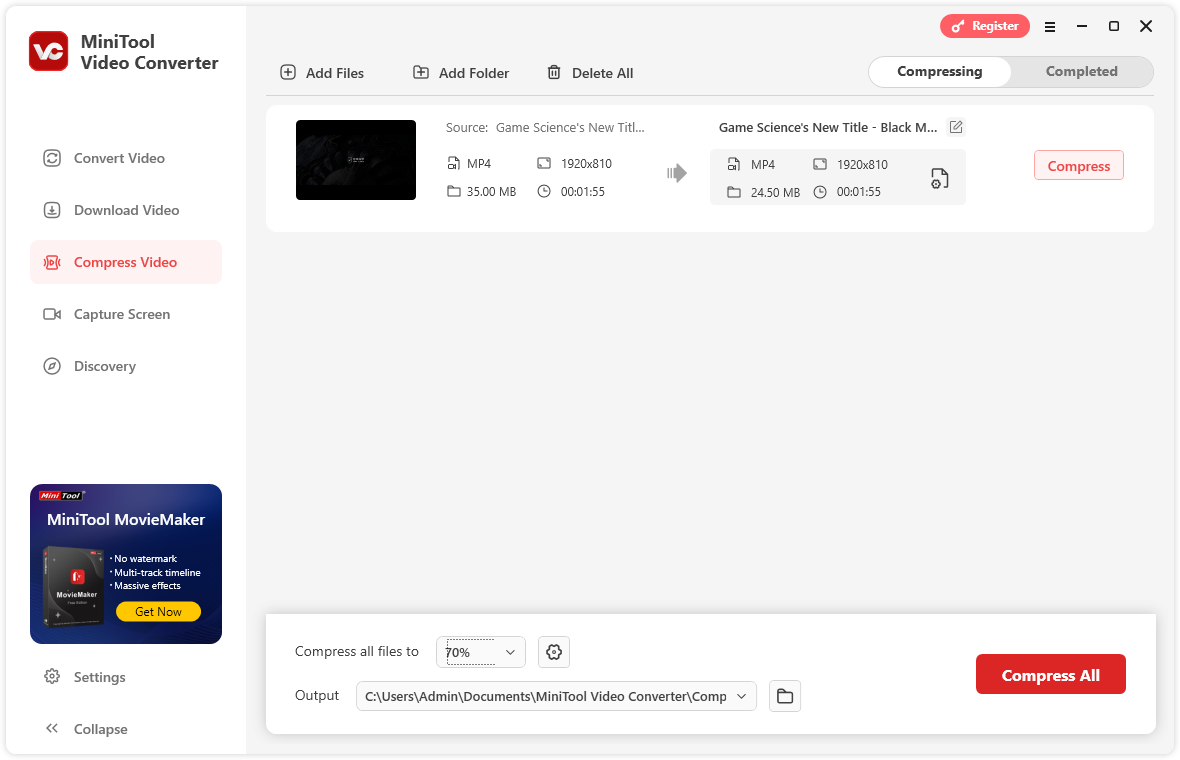Image resolution: width=1180 pixels, height=760 pixels.
Task: Browse output folder with folder icon
Action: coord(785,696)
